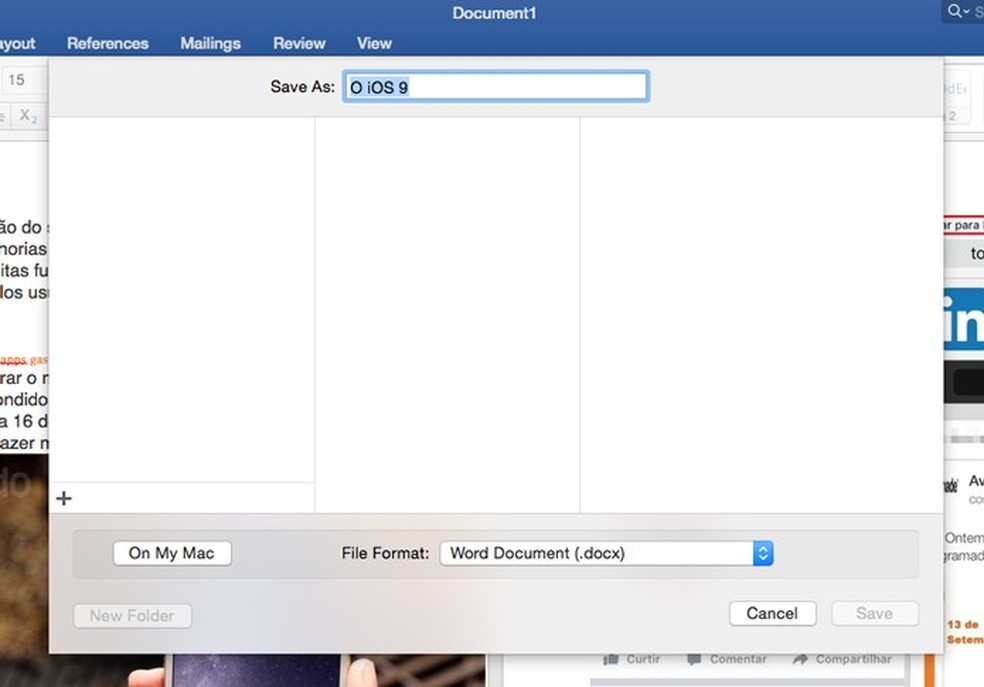Click Compartilhar in the background browser window
The height and width of the screenshot is (687, 984).
[x=842, y=659]
